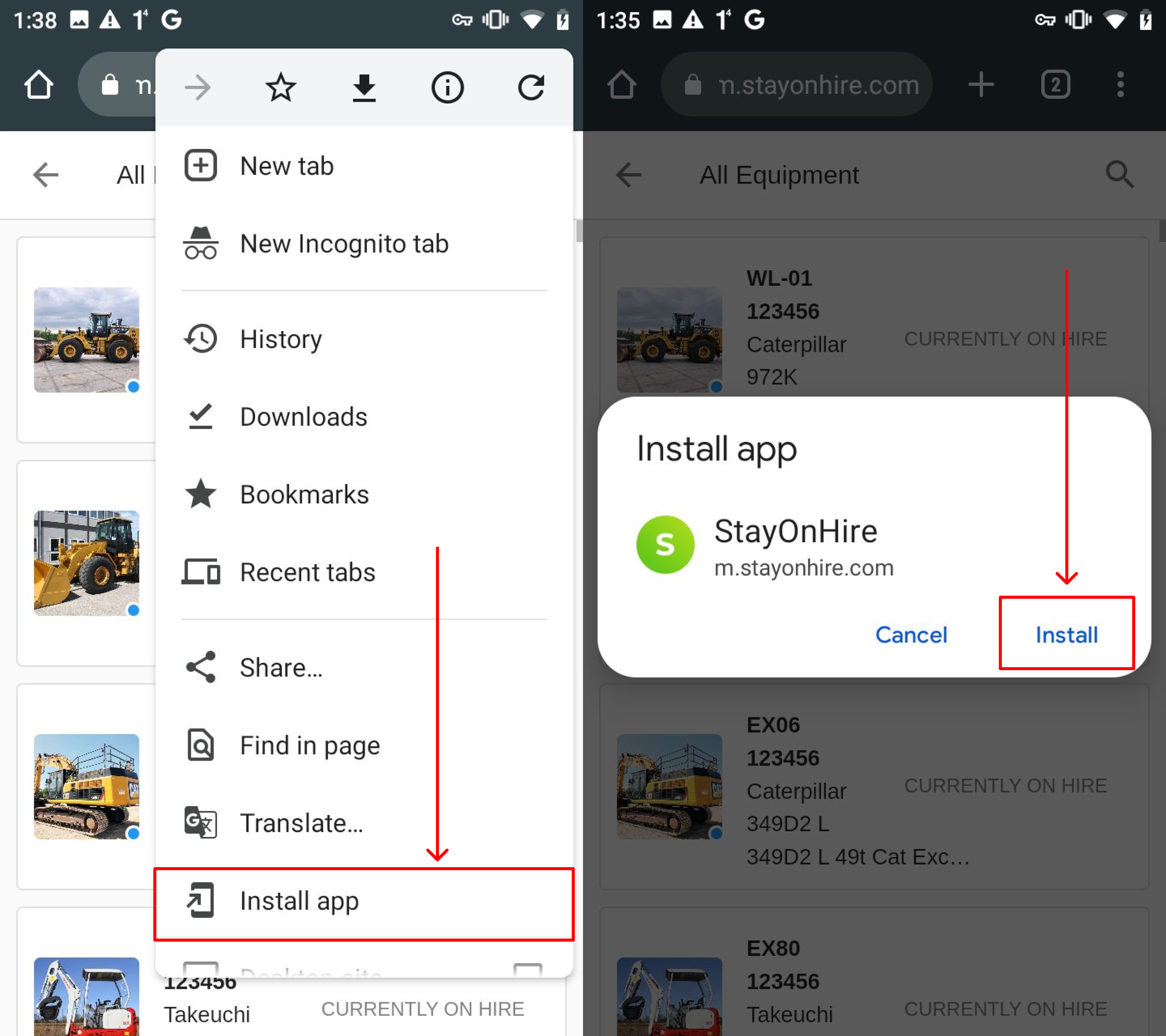
Task: Tap the StayOnHire app name in dialog
Action: tap(795, 531)
